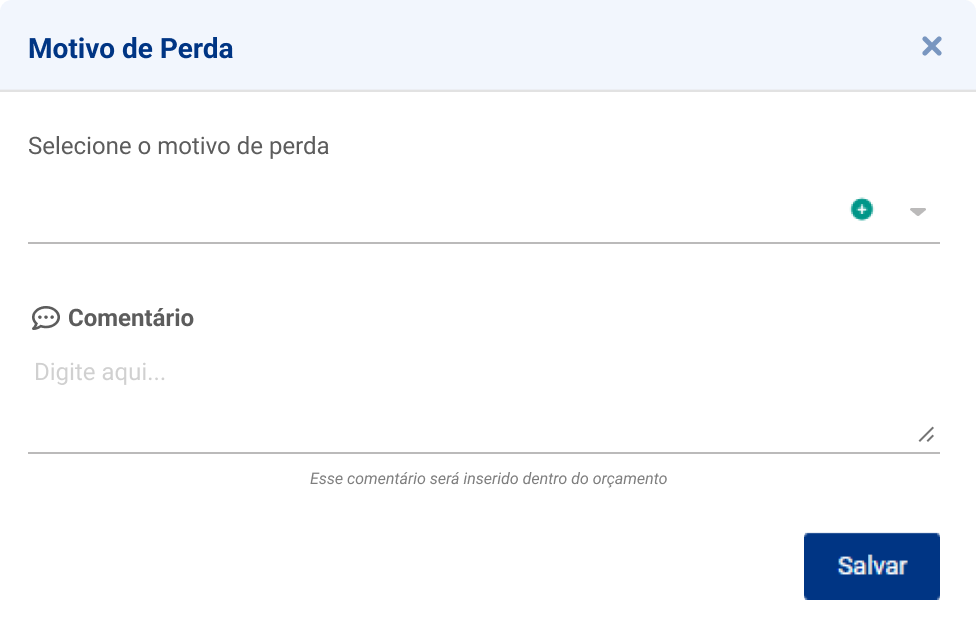The height and width of the screenshot is (630, 976).
Task: Click the italic helper text about orçamento
Action: [488, 479]
